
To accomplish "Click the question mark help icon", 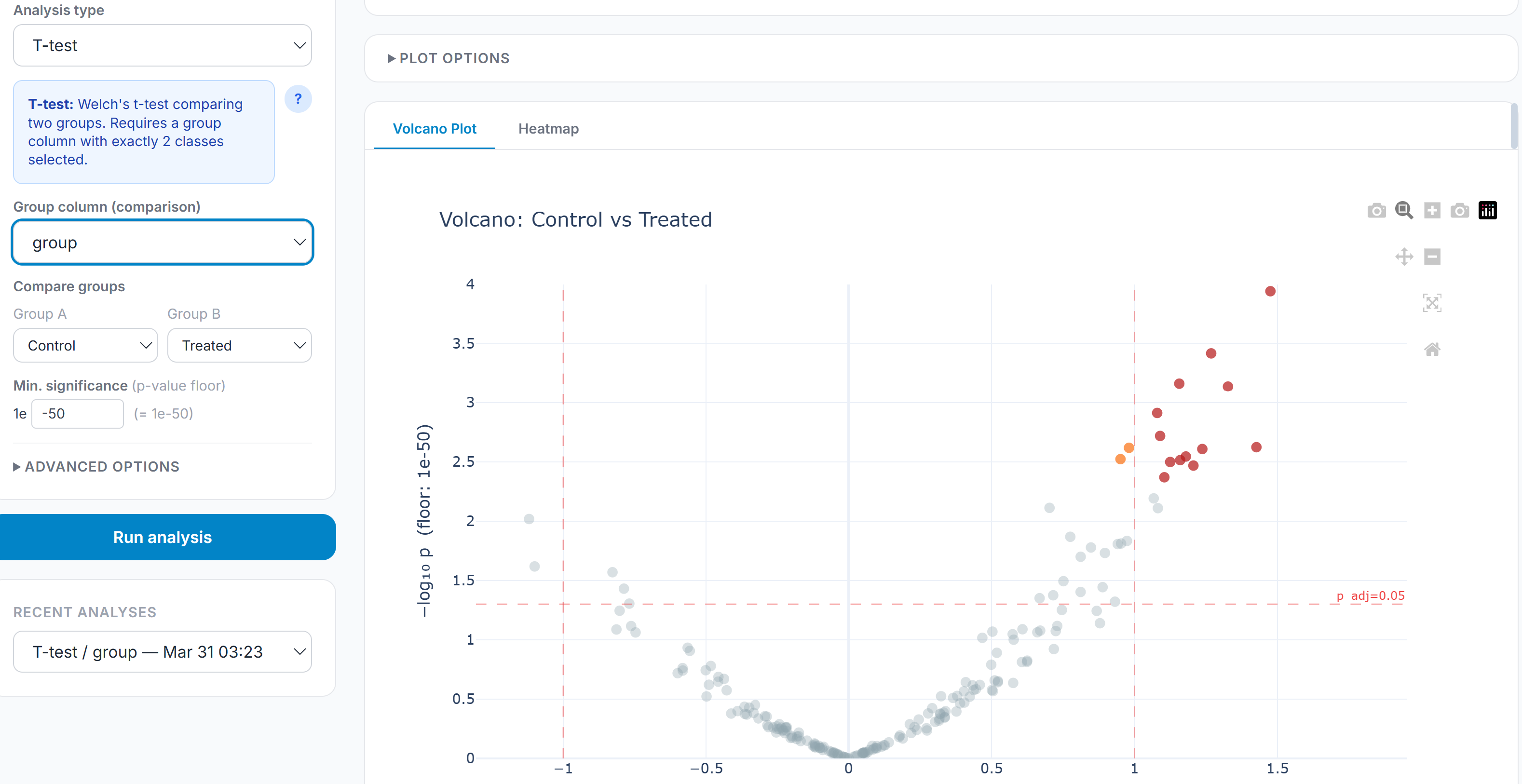I will pyautogui.click(x=298, y=99).
